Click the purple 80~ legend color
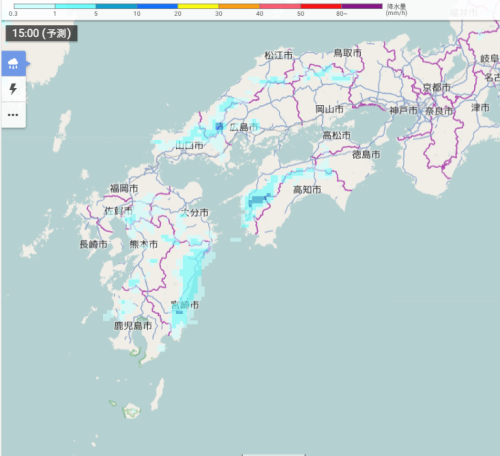This screenshot has width=500, height=456. (x=362, y=6)
